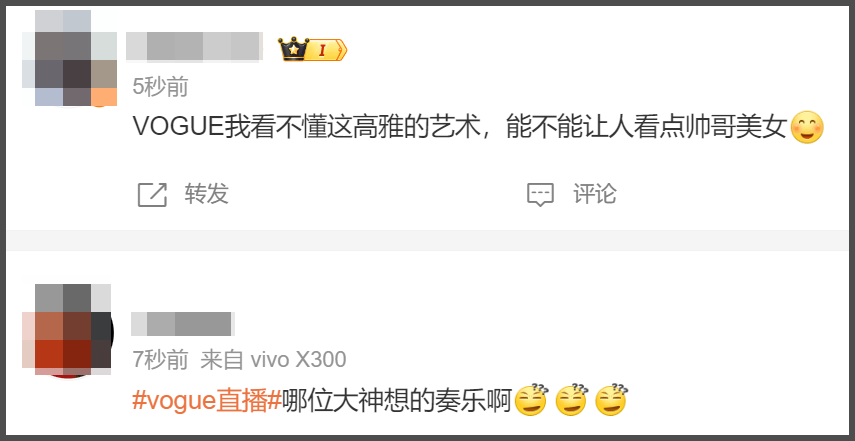Click the 5秒前 timestamp

[160, 87]
